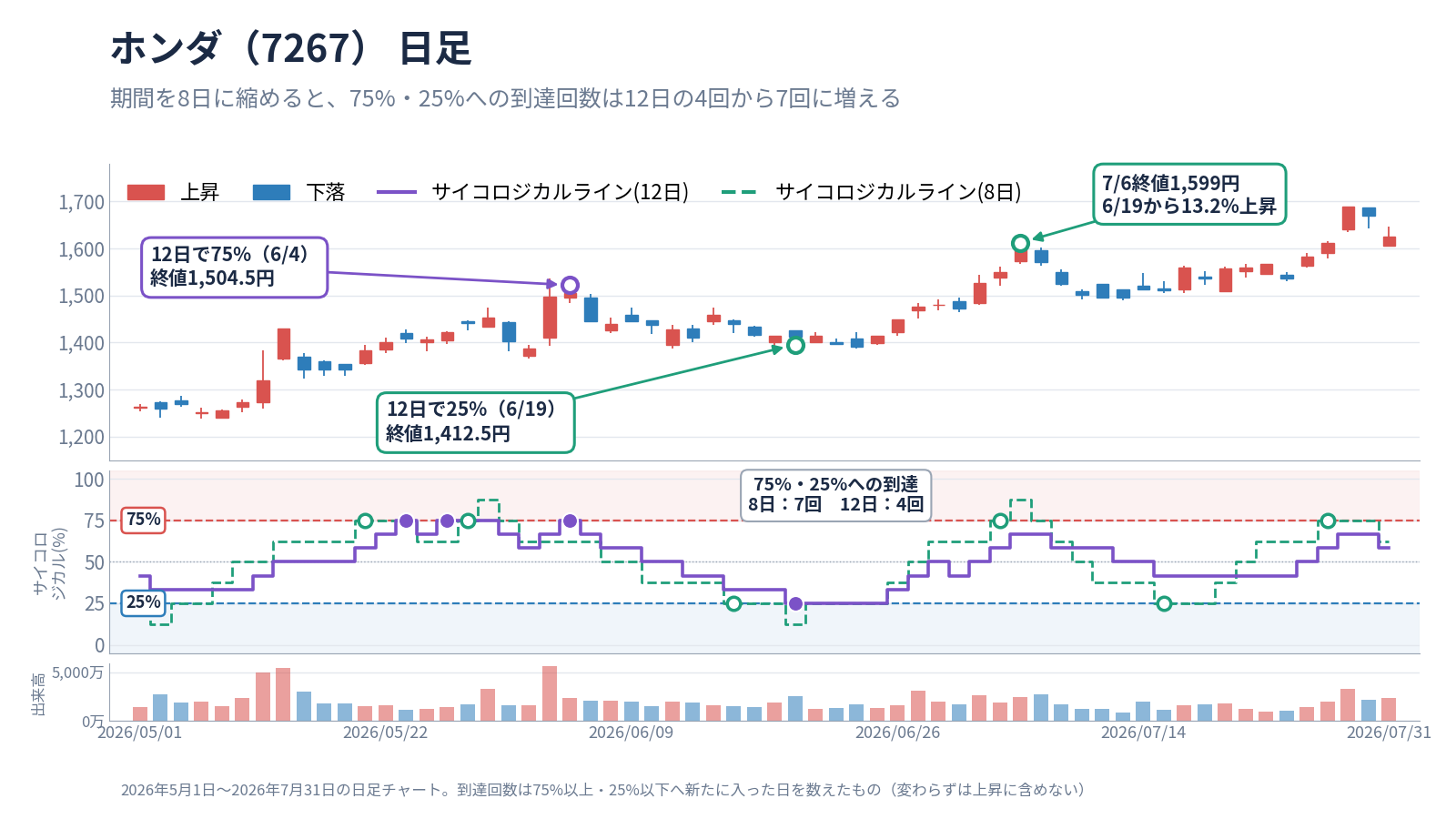Click the purple dot on the 25% line
This screenshot has height=819, width=1456.
[x=795, y=603]
